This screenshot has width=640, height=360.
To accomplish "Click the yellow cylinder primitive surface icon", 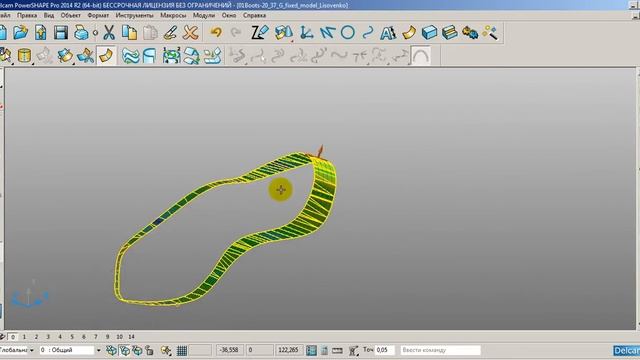I will click(x=24, y=56).
